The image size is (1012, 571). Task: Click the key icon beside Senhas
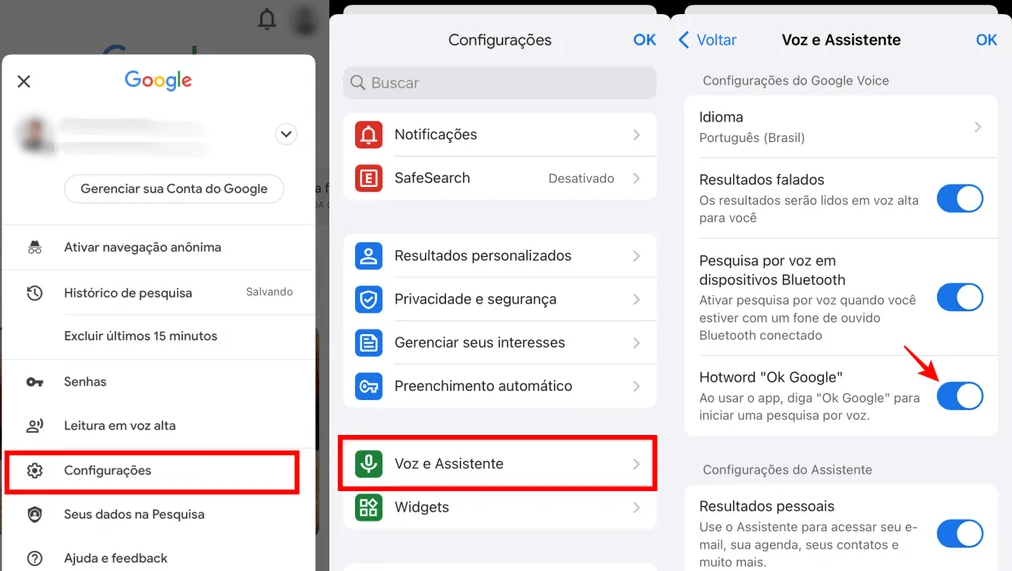pos(35,382)
